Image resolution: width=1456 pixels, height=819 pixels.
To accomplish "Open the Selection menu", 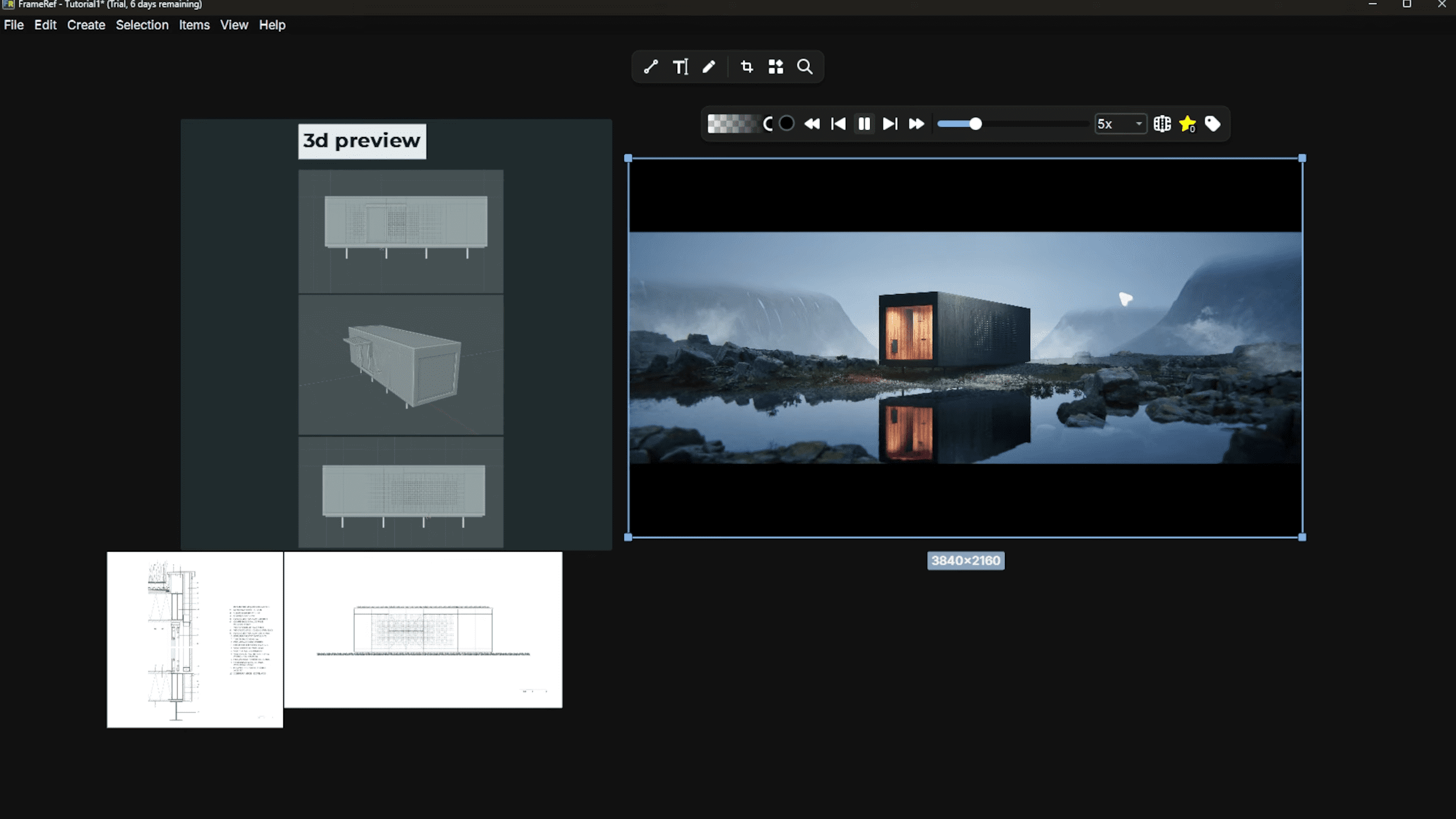I will (142, 25).
